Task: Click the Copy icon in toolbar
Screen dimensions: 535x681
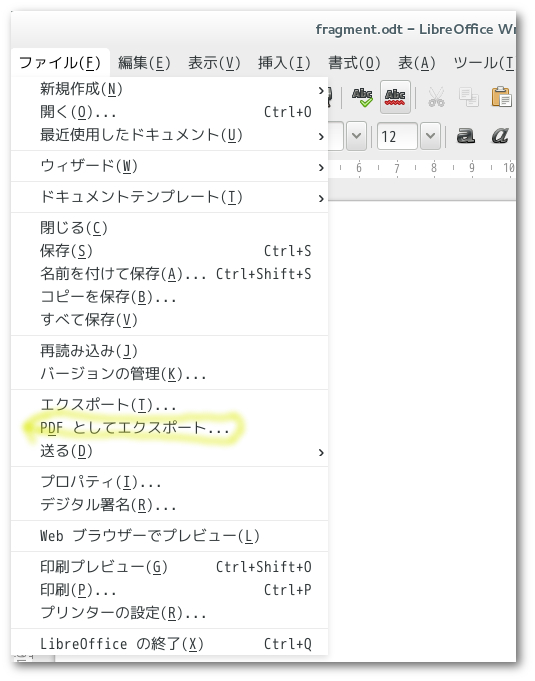Action: pyautogui.click(x=469, y=97)
